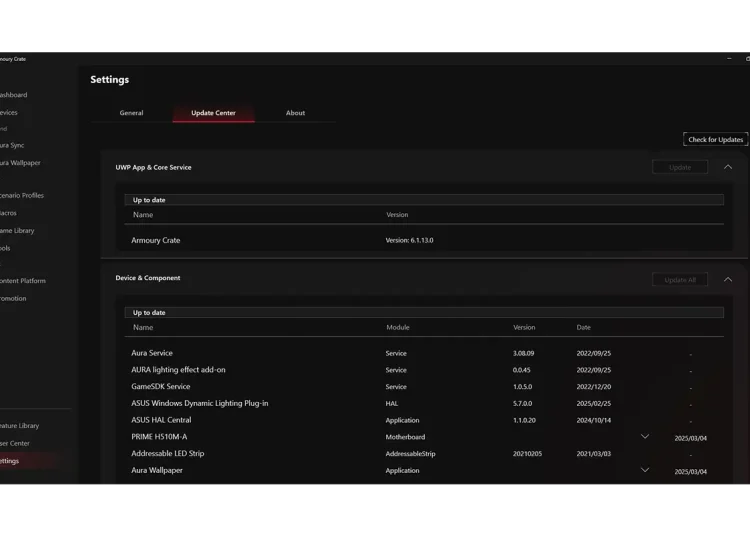Screen dimensions: 750x536
Task: Click the HAL module cell
Action: point(392,404)
